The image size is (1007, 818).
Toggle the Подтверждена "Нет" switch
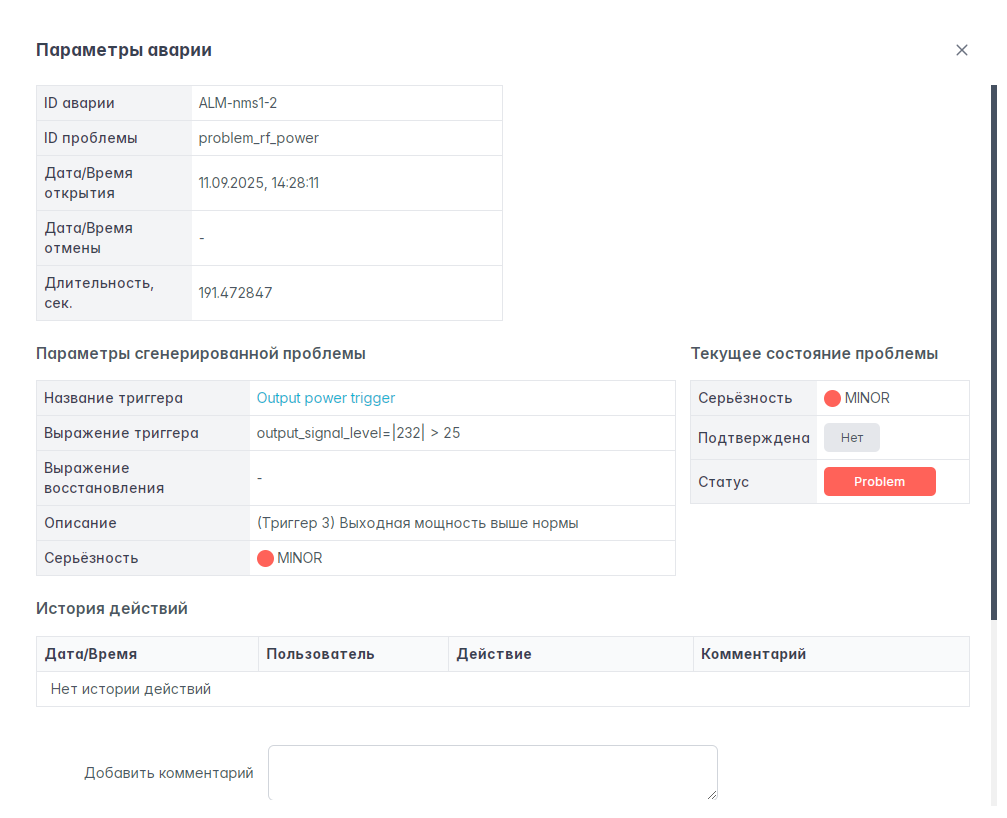[x=851, y=438]
